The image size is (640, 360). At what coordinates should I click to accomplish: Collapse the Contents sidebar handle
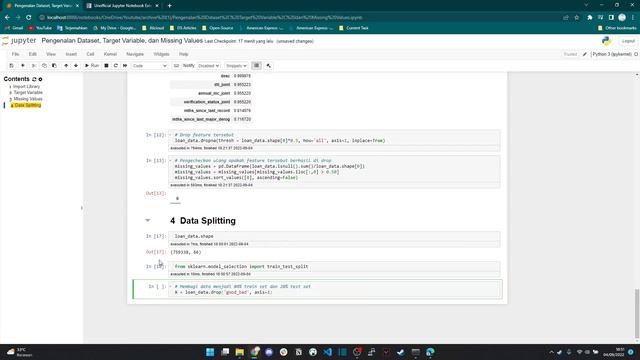coord(82,208)
